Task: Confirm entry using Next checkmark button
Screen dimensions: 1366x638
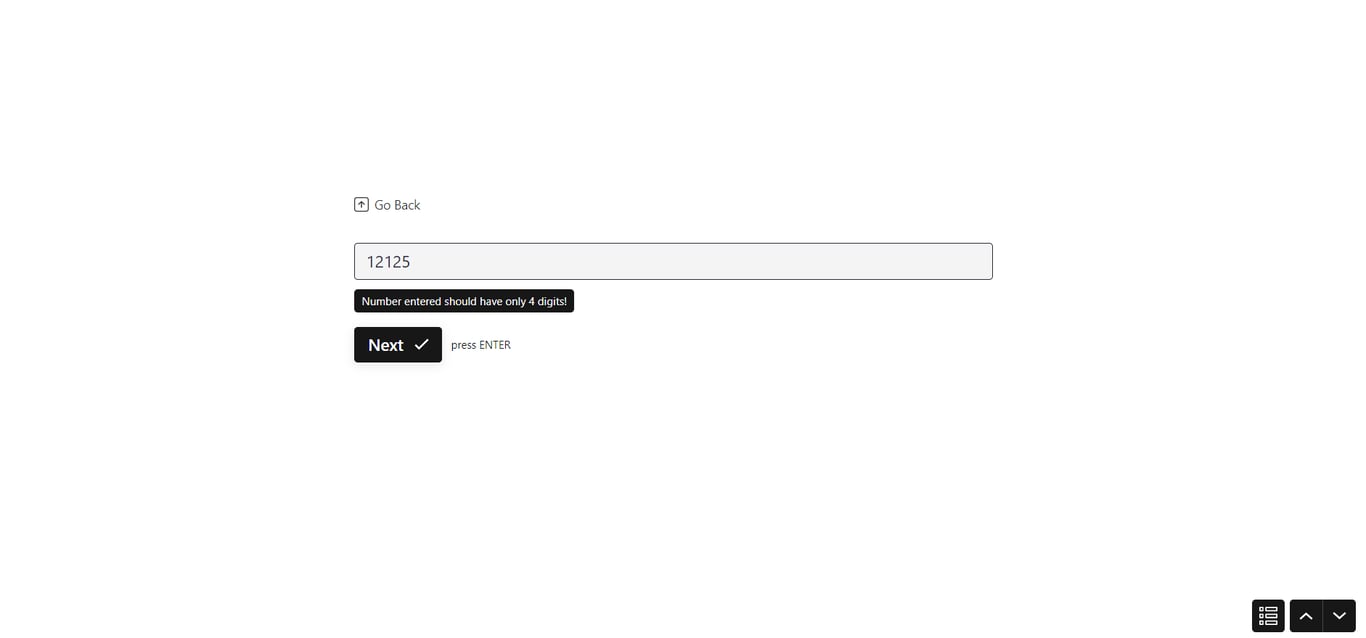Action: pyautogui.click(x=398, y=345)
